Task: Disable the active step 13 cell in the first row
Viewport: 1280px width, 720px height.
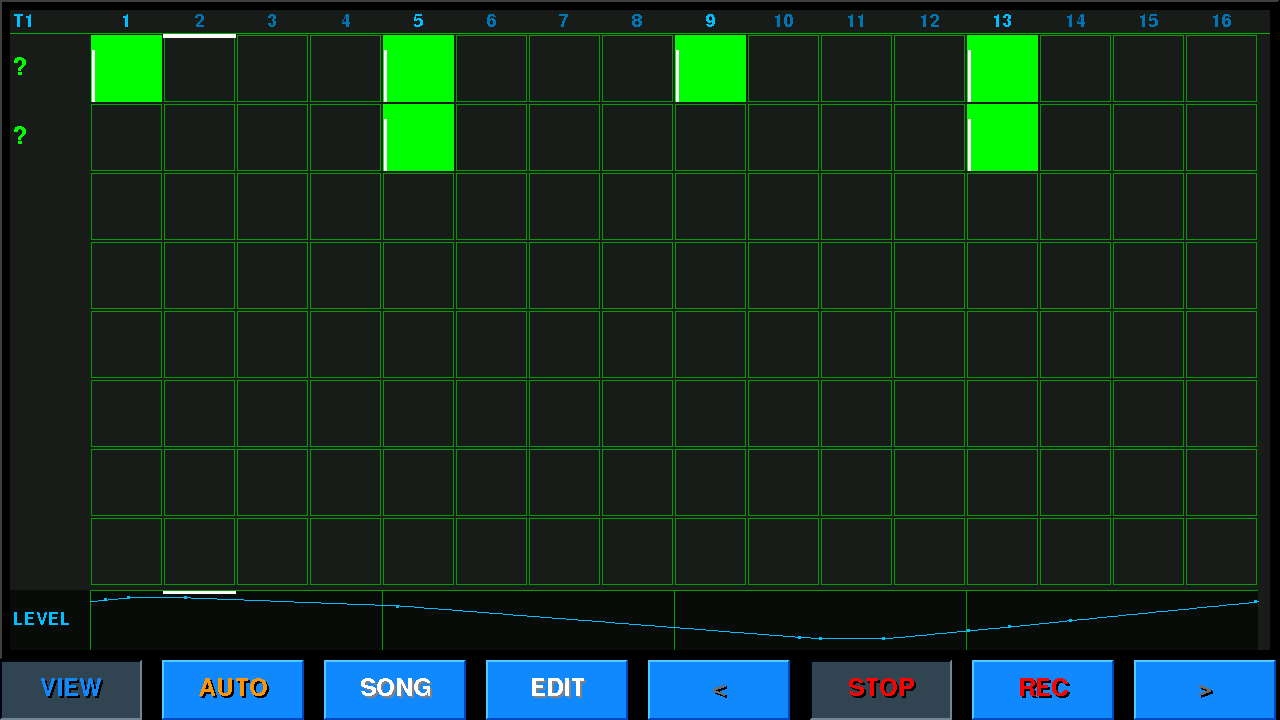Action: coord(1002,68)
